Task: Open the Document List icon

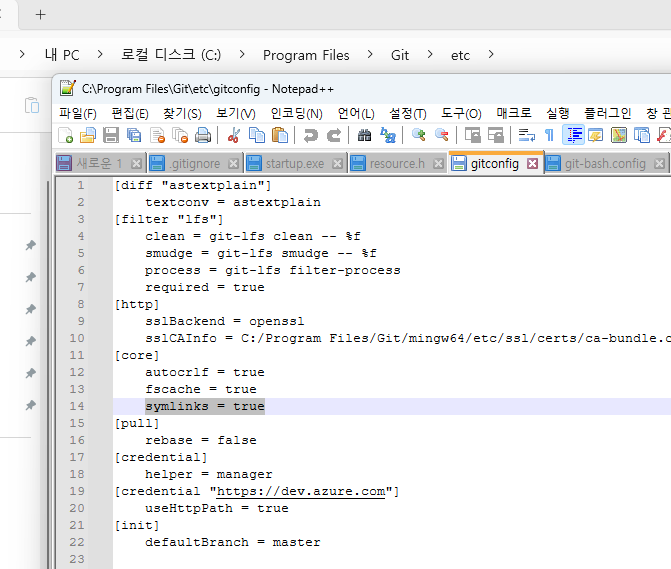Action: point(642,136)
